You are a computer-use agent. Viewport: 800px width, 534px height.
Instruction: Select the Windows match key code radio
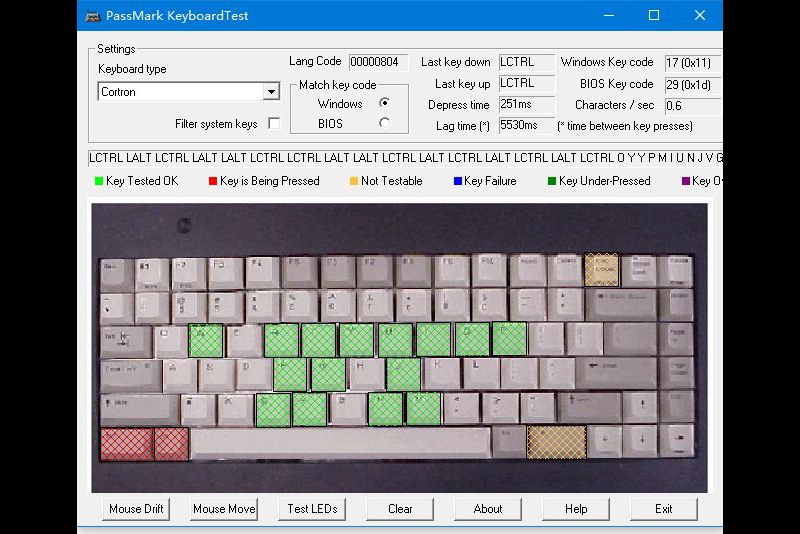(x=384, y=103)
